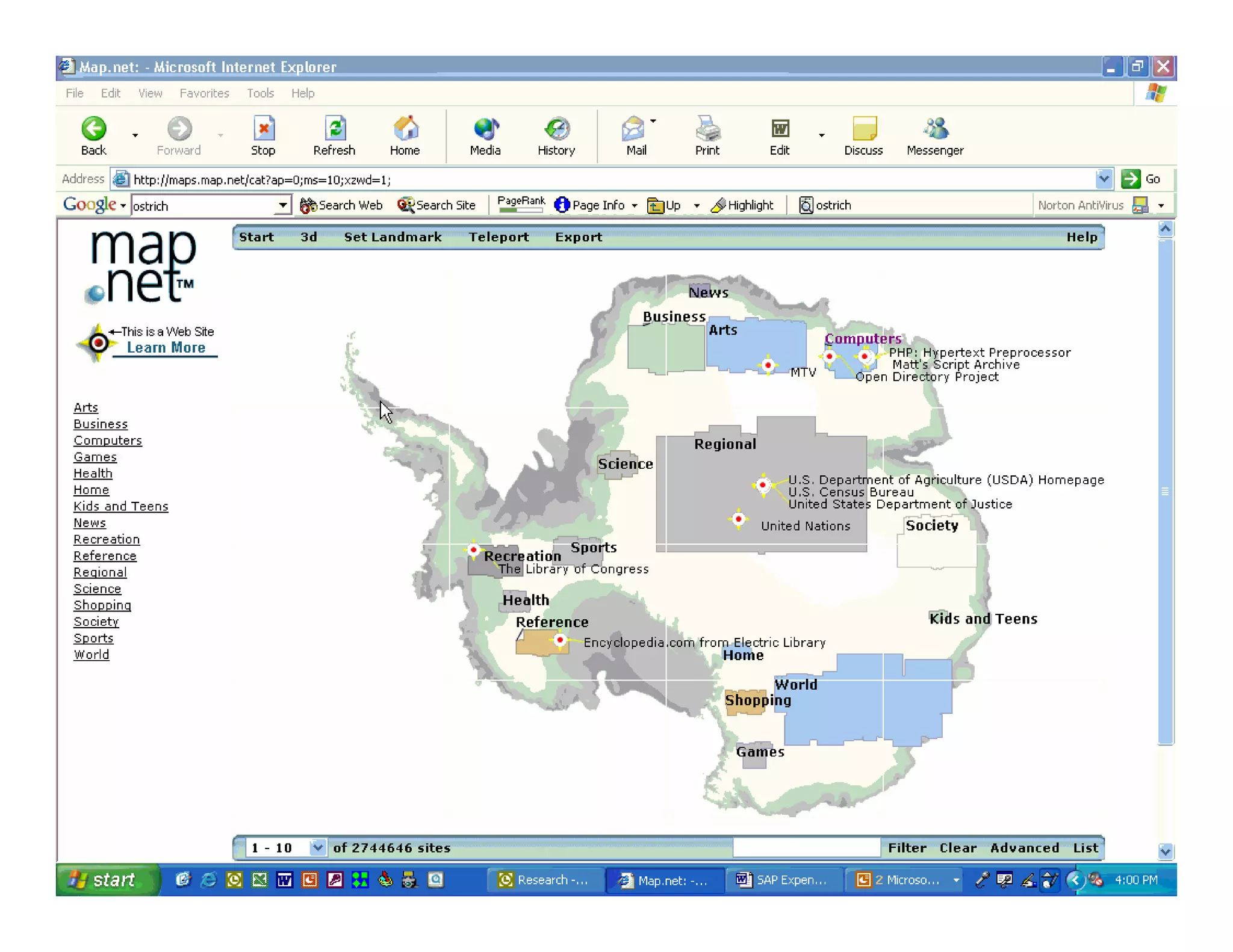Click the Clear filter button
This screenshot has height=952, width=1233.
tap(958, 847)
